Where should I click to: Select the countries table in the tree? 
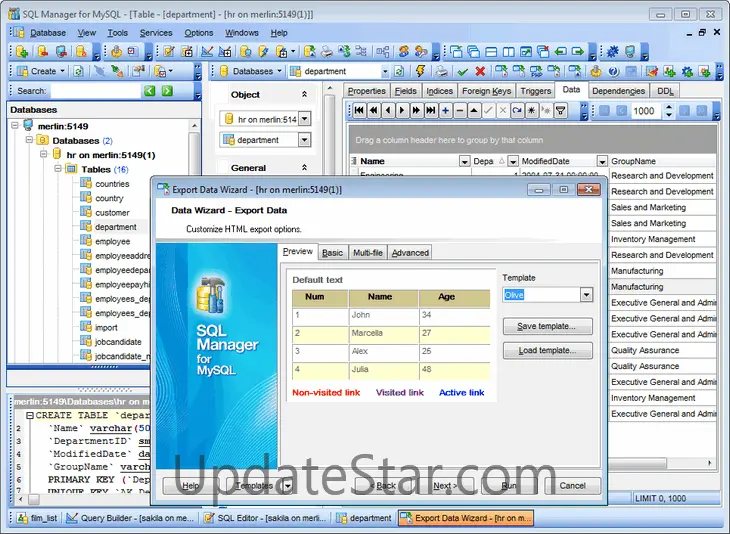[112, 183]
